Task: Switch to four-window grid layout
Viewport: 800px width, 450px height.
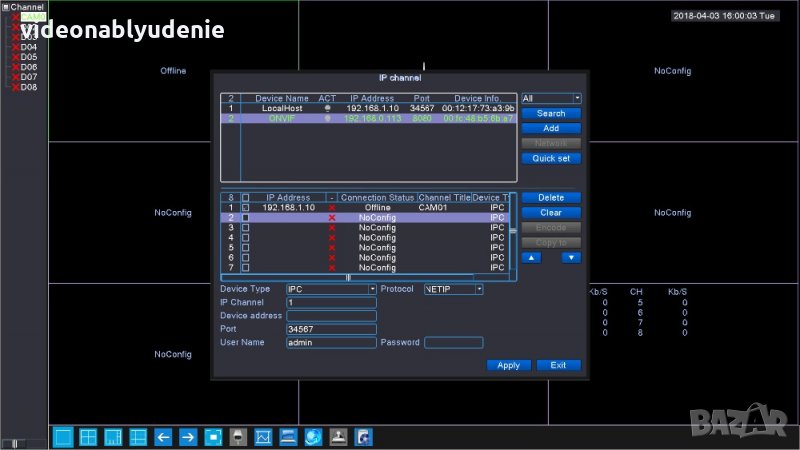Action: 88,437
